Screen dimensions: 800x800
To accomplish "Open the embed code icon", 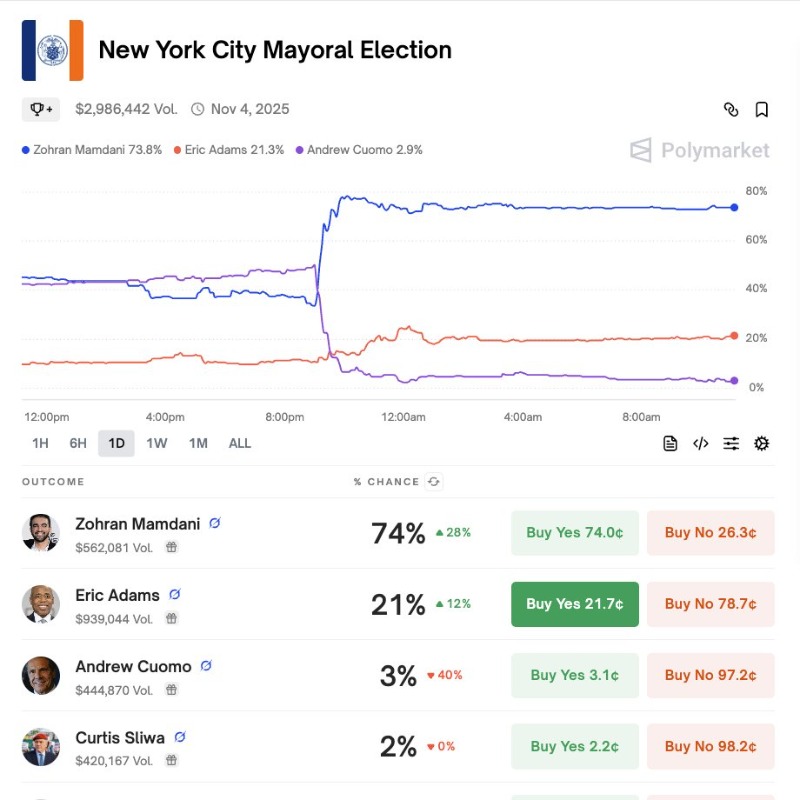I will pyautogui.click(x=701, y=444).
